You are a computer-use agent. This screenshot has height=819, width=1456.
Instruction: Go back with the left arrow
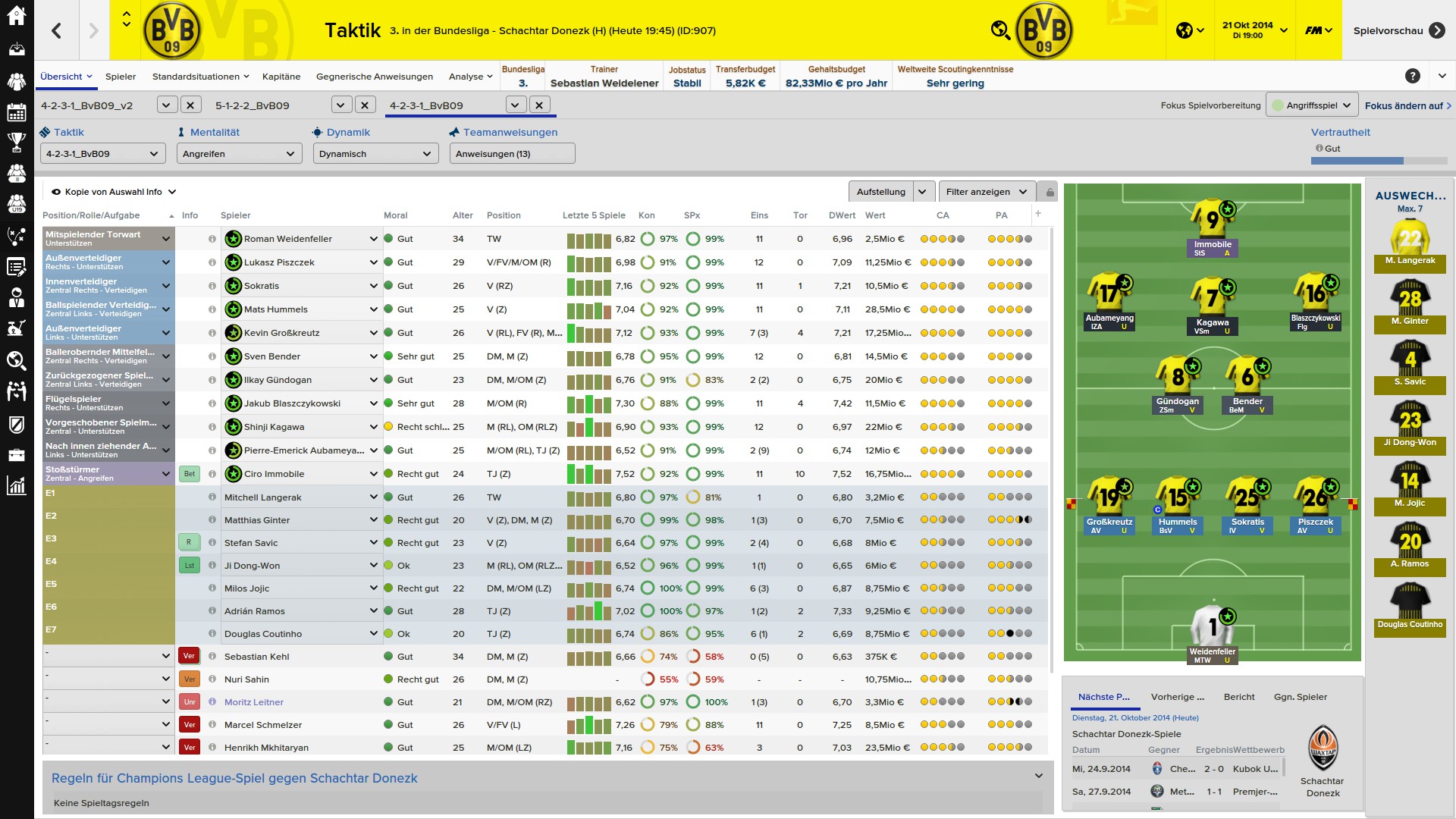click(x=57, y=30)
